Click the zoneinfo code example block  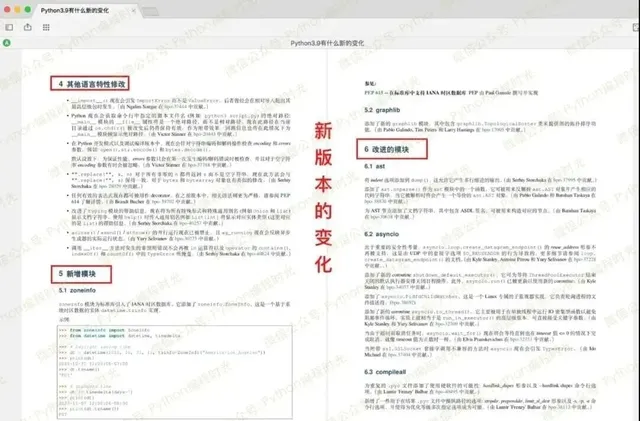point(175,372)
